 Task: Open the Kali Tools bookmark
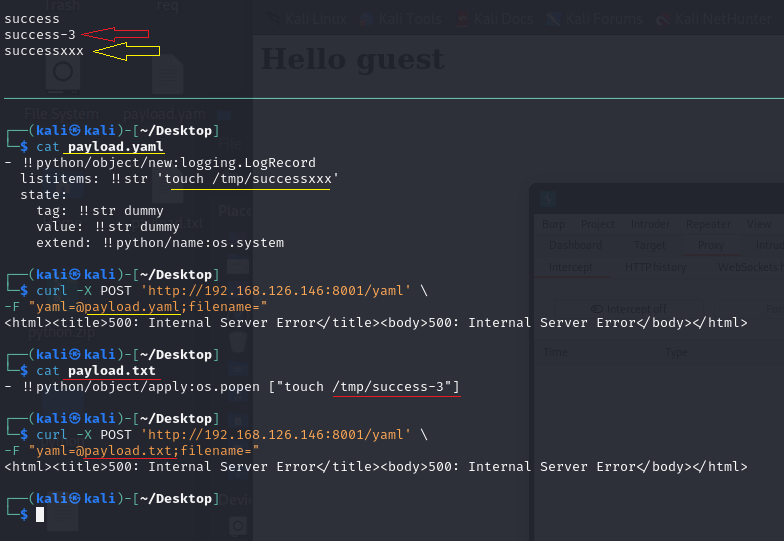[x=401, y=19]
